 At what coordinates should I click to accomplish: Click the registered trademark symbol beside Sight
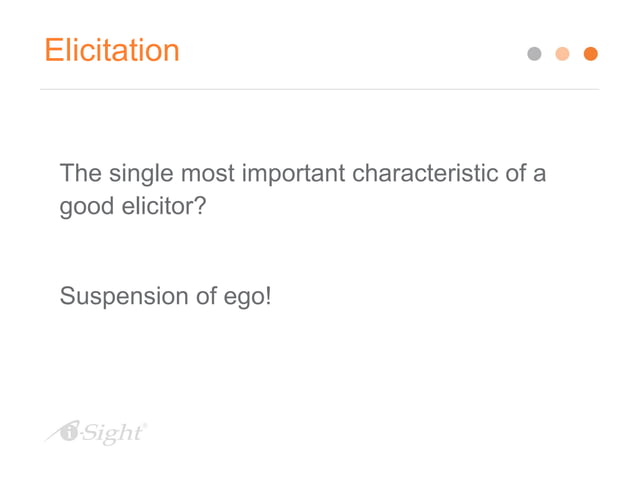145,425
